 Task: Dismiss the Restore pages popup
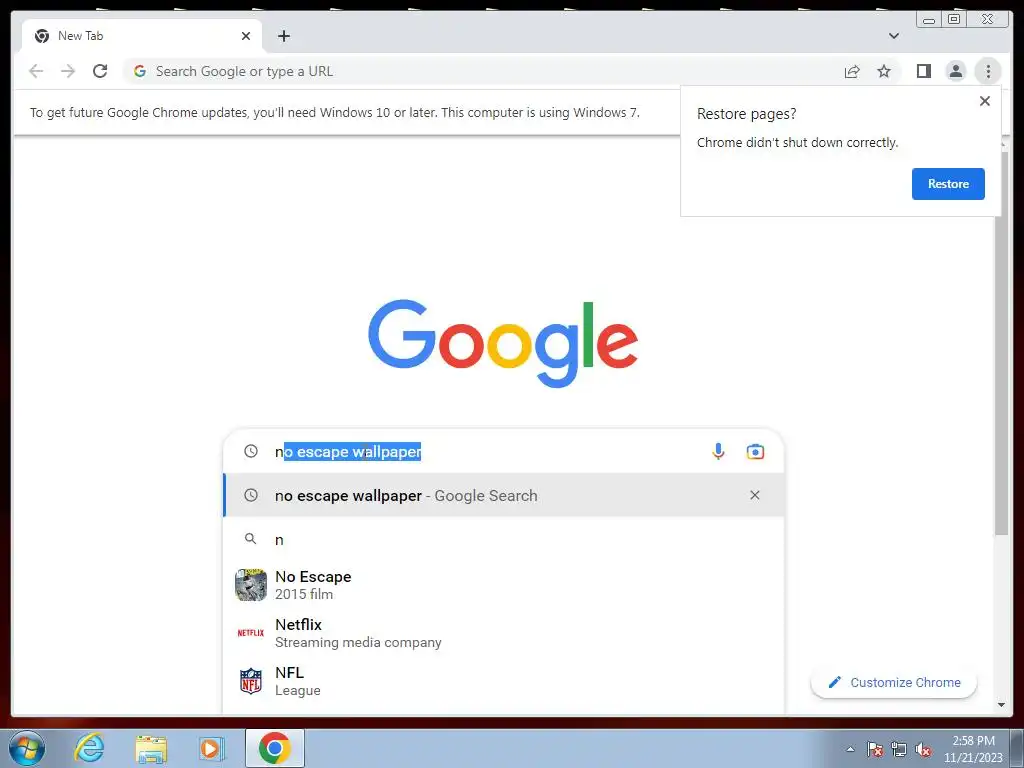pyautogui.click(x=985, y=101)
